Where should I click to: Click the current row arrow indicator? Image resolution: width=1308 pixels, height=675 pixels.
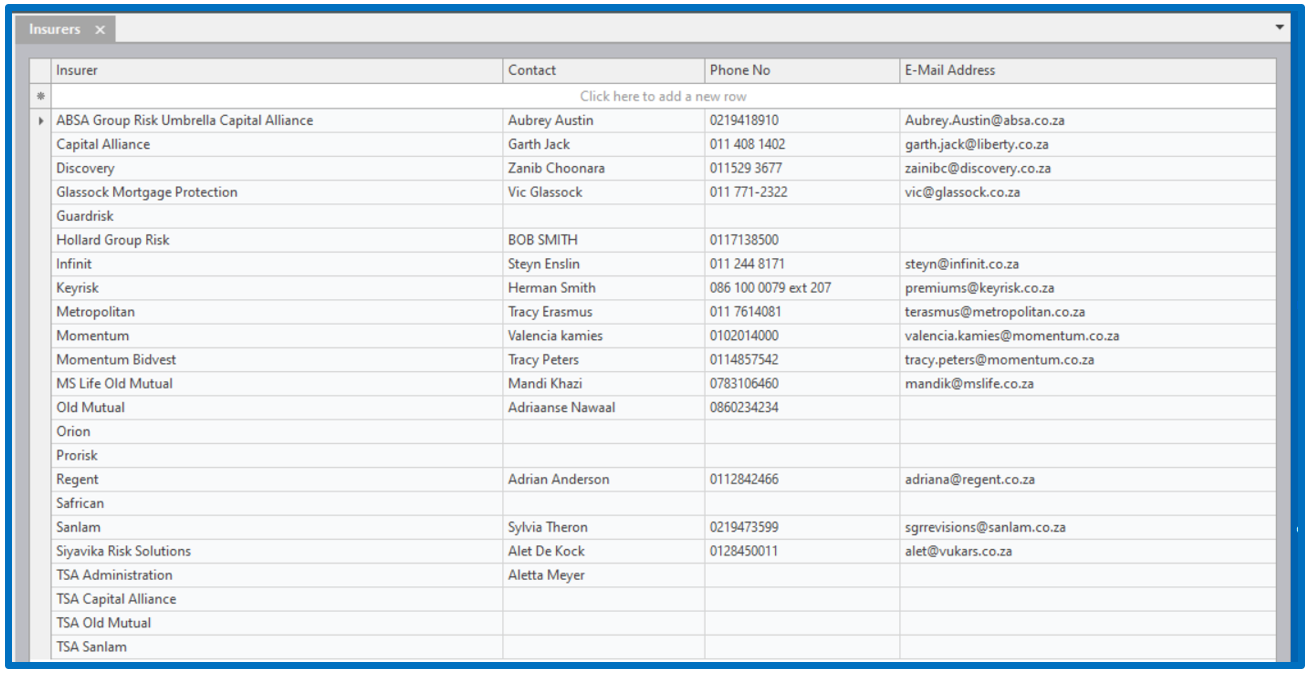point(41,121)
